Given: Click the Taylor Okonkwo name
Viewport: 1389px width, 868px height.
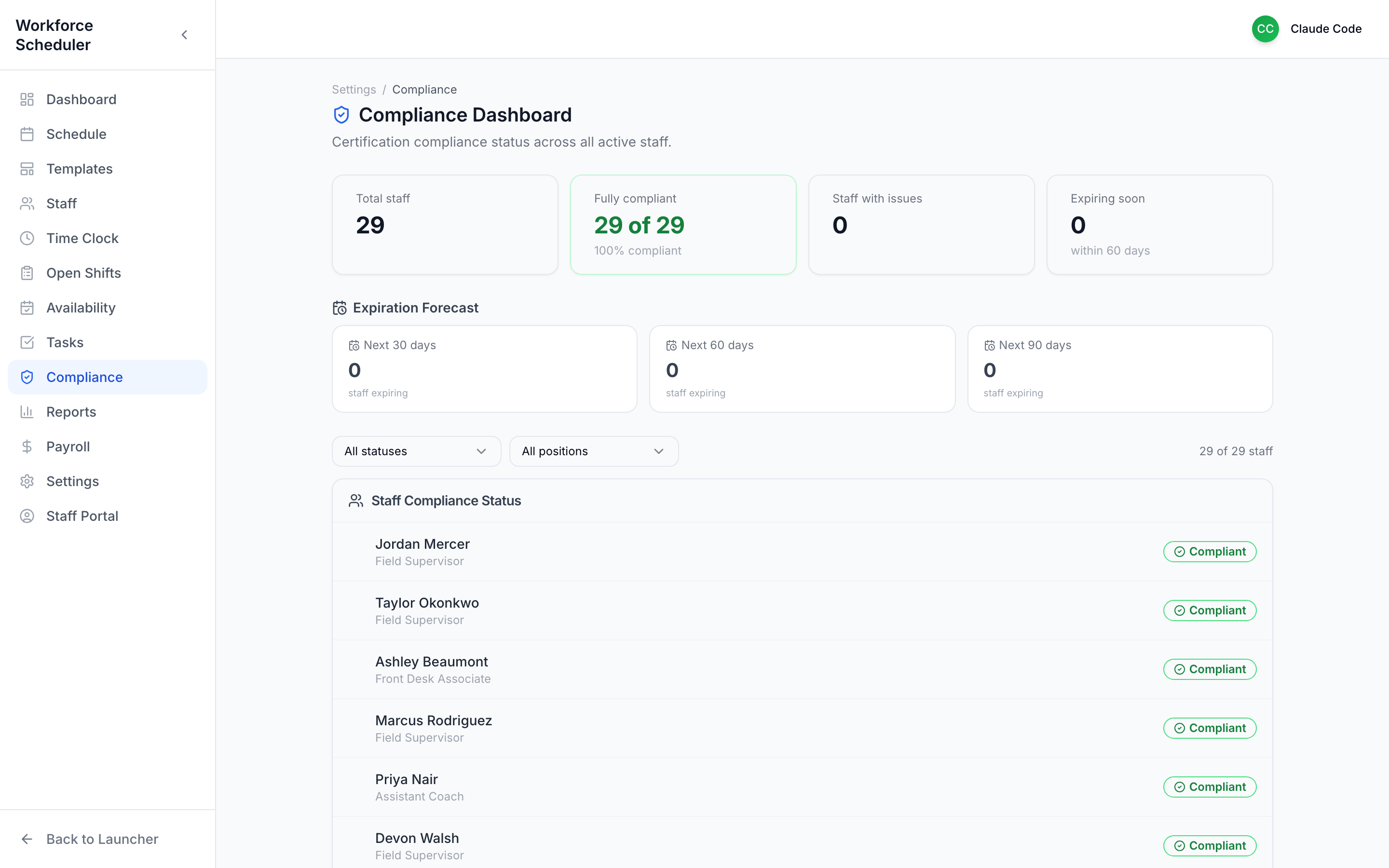Looking at the screenshot, I should coord(427,603).
